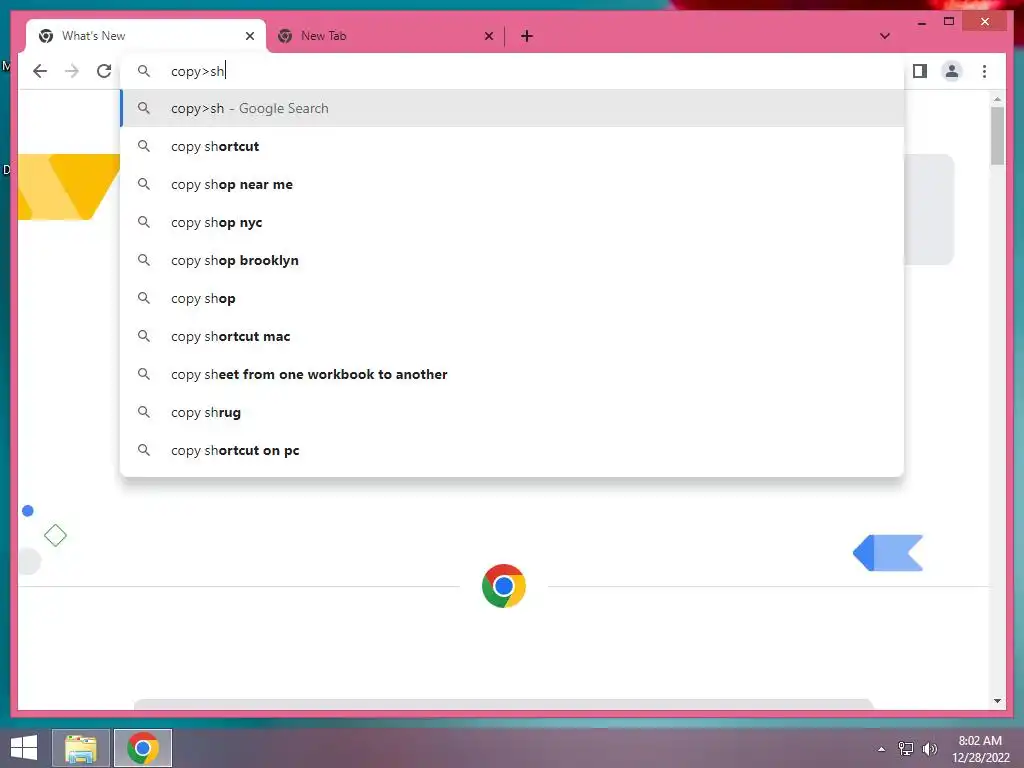Screen dimensions: 1024x768
Task: Go back with the browser back arrow
Action: [x=40, y=71]
